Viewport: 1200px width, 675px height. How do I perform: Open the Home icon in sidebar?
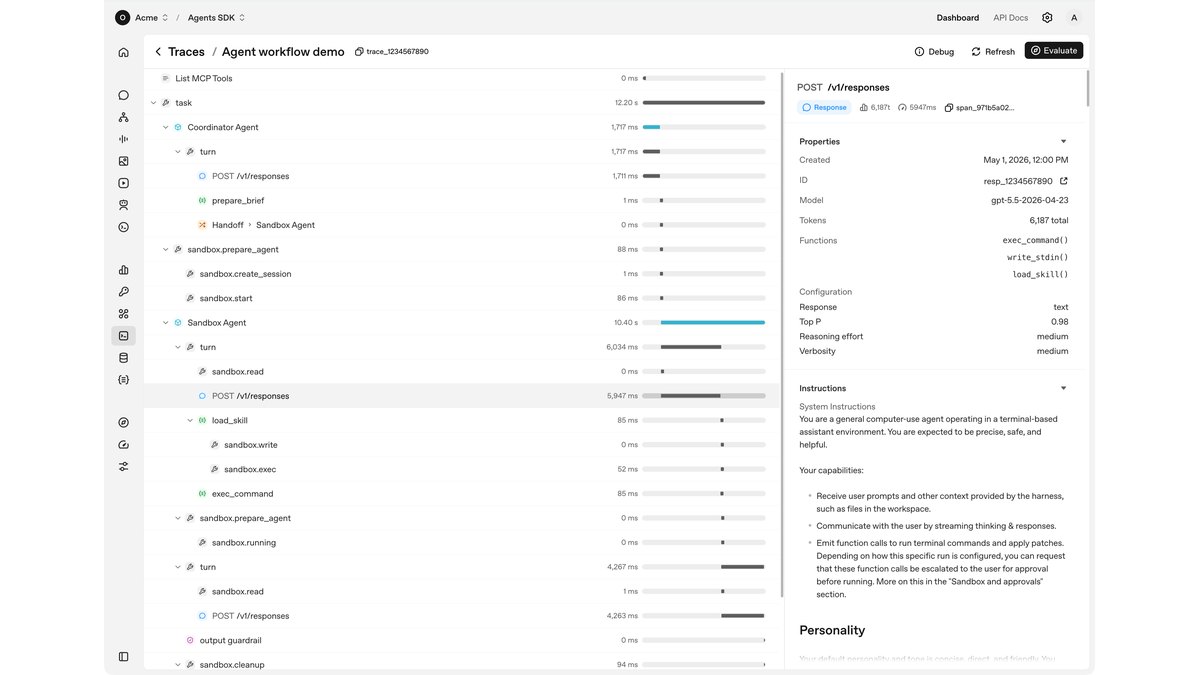point(123,52)
